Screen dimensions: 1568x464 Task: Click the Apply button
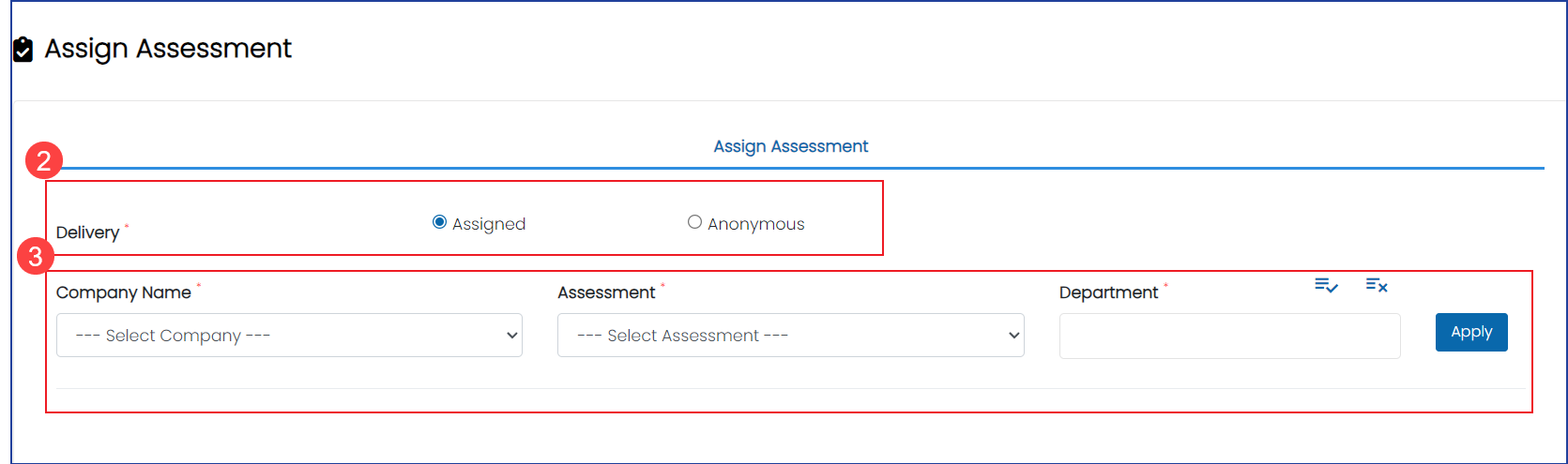click(x=1471, y=332)
